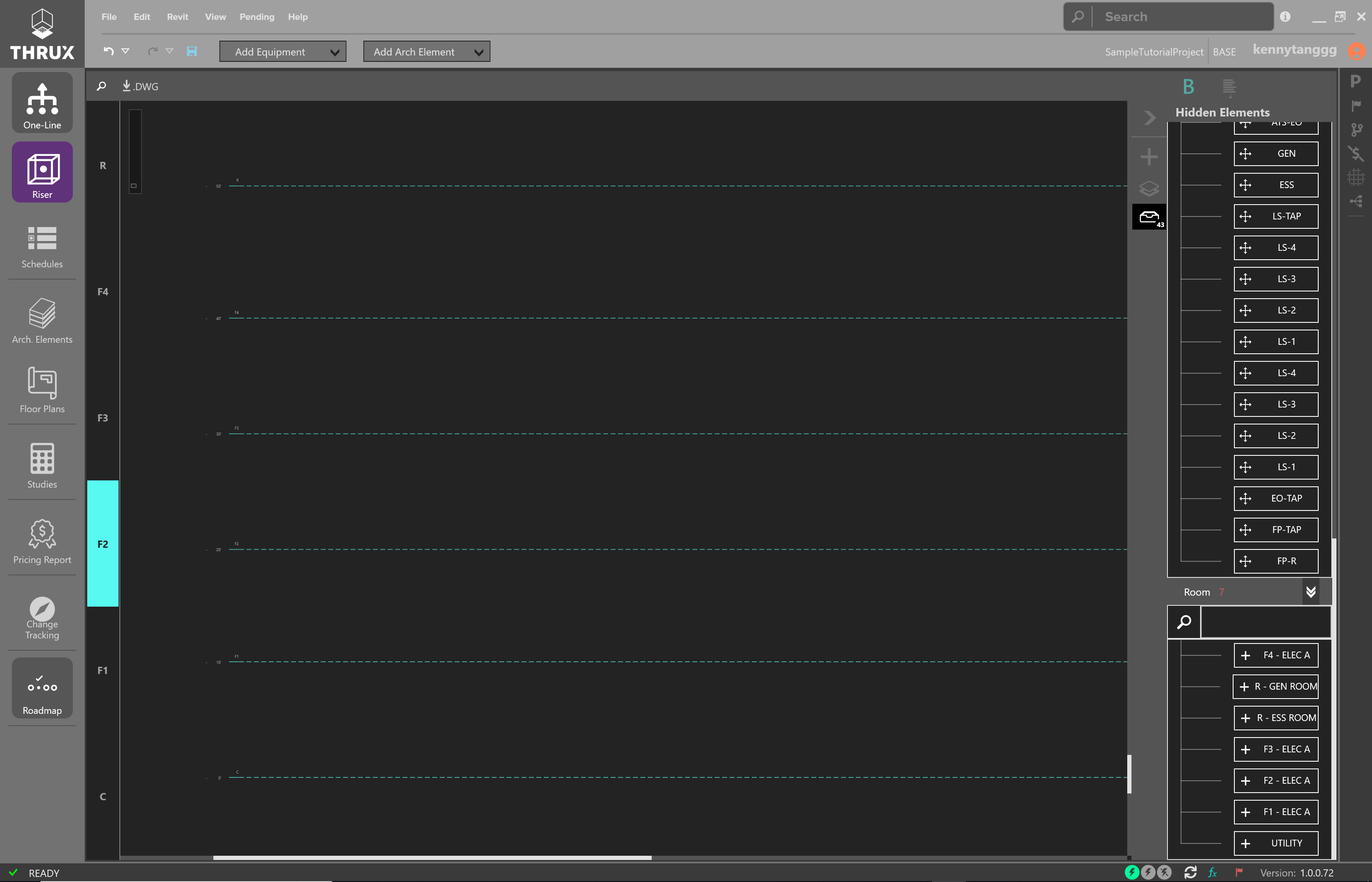The image size is (1372, 882).
Task: Click the stacked layers icon
Action: pos(1149,188)
